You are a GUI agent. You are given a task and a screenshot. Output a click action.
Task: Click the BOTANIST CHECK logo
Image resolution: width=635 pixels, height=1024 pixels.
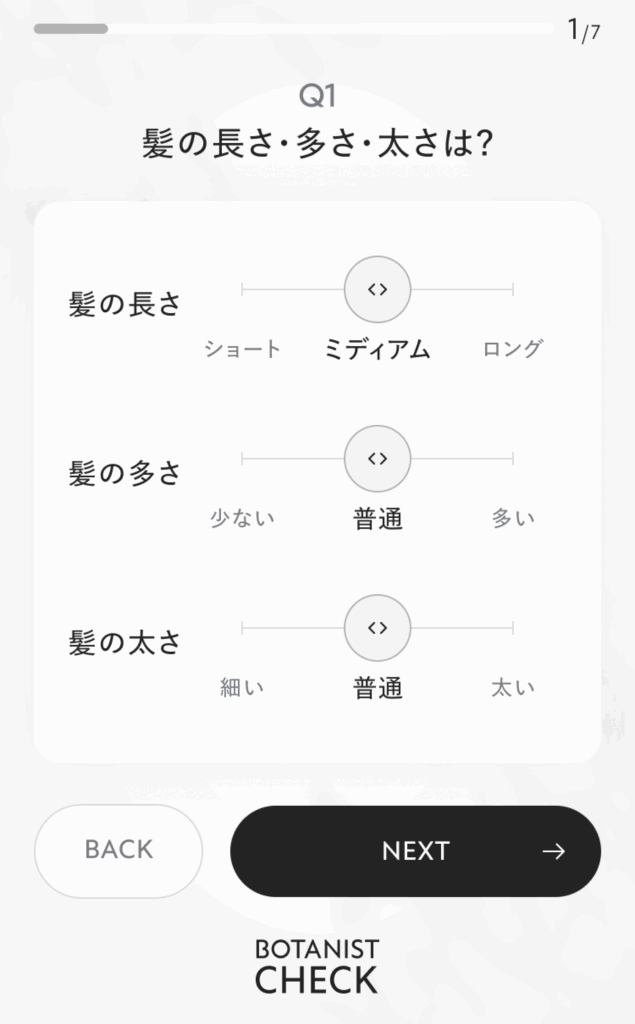click(317, 966)
